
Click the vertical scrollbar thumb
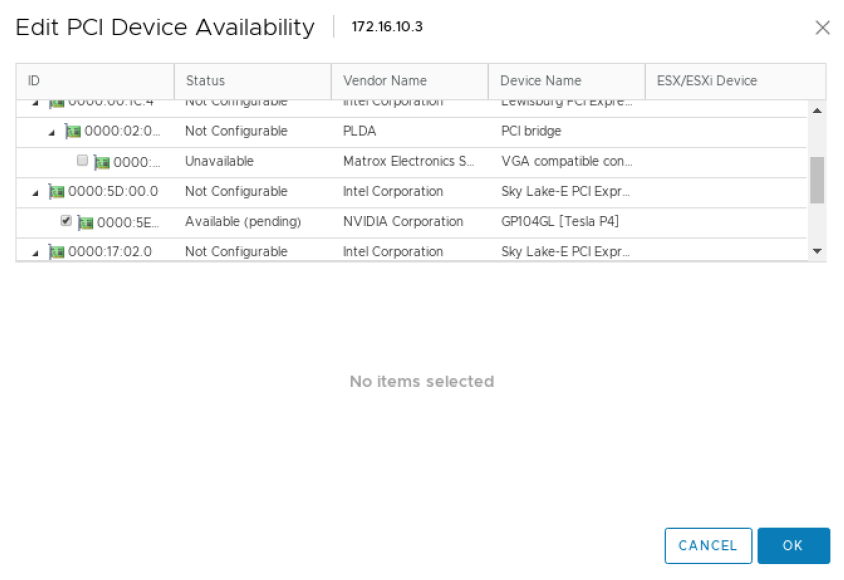coord(816,180)
